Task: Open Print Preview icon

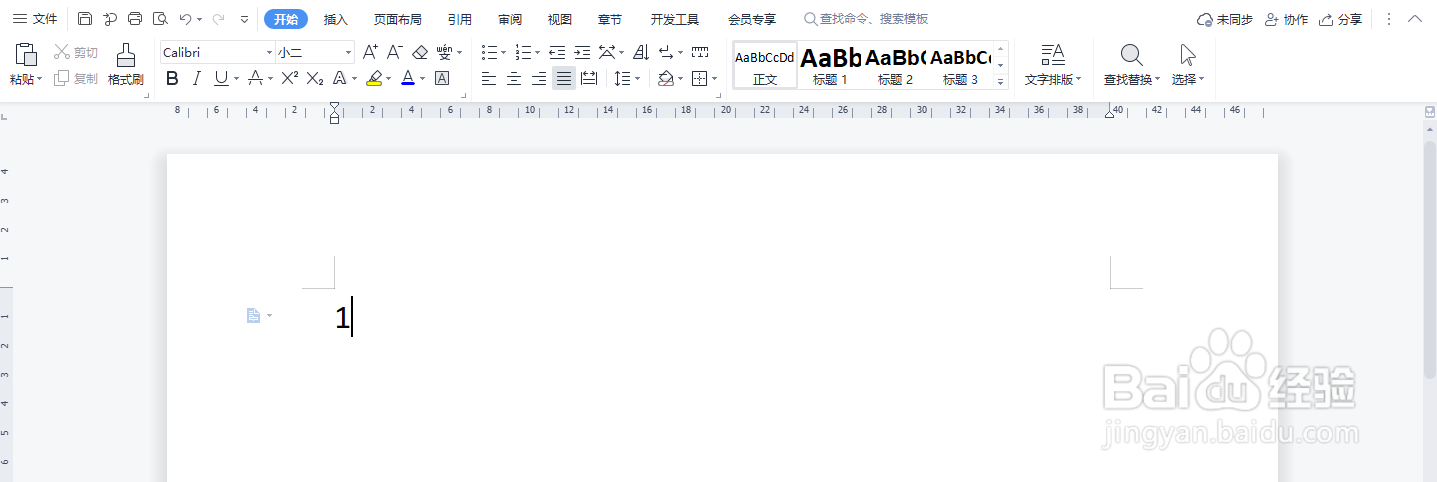Action: click(160, 19)
